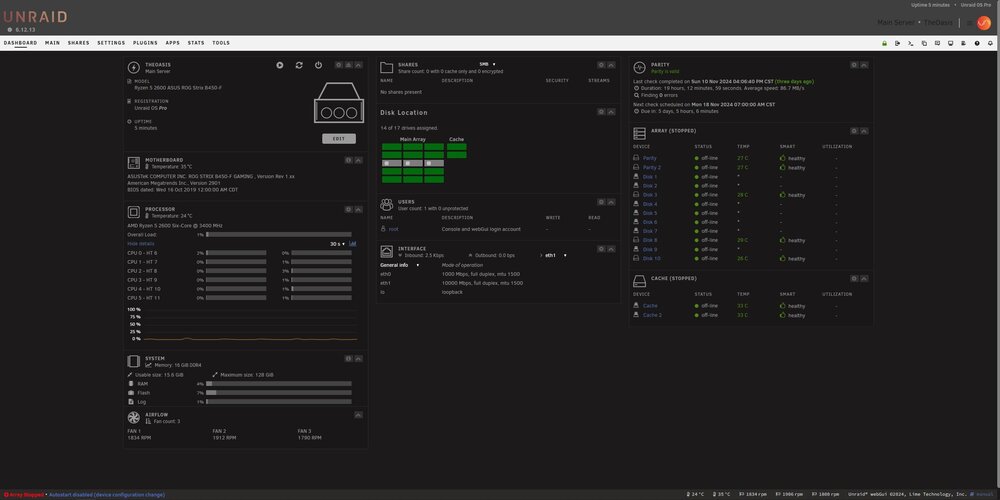Click the logout icon in the top toolbar
The image size is (1000, 500).
[x=897, y=43]
